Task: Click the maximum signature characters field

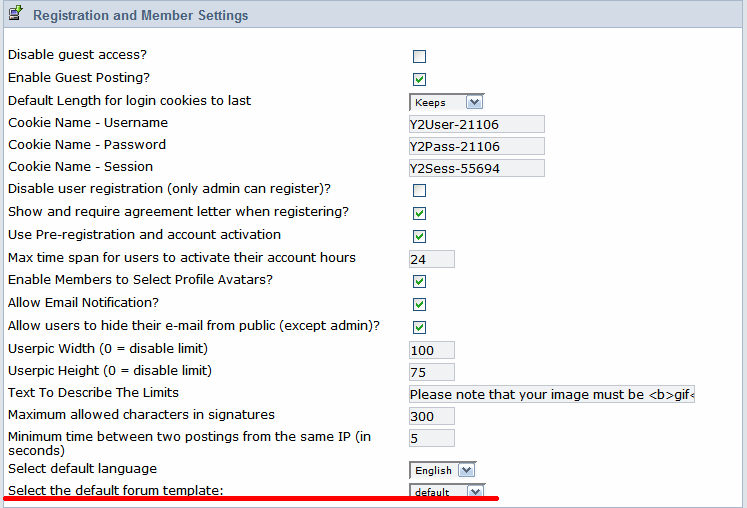Action: click(x=432, y=416)
